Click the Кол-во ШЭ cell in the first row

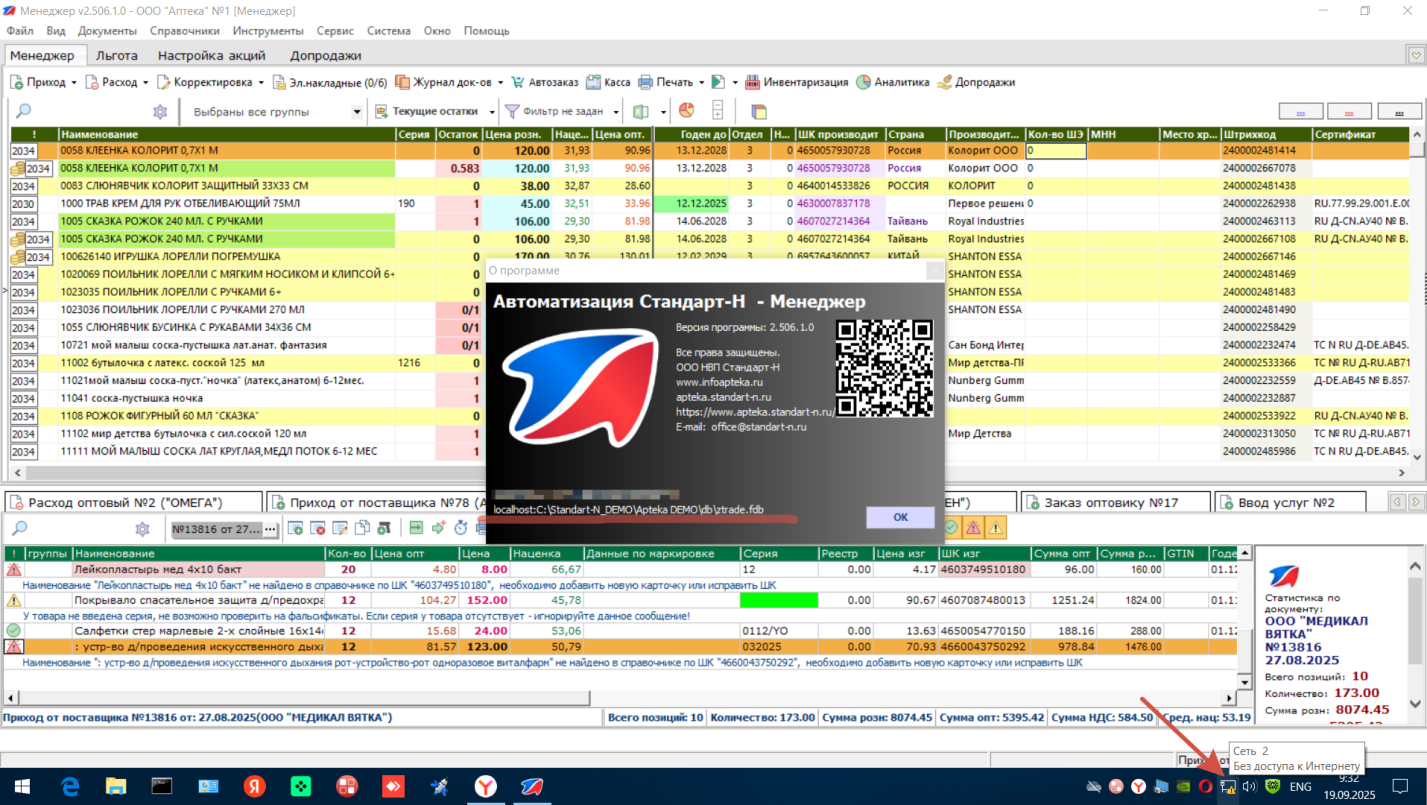click(x=1056, y=151)
